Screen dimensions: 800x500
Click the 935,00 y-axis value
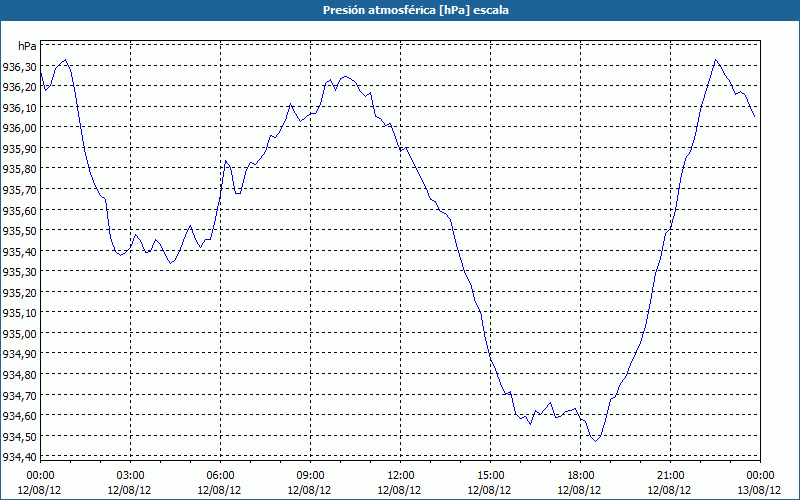point(19,333)
